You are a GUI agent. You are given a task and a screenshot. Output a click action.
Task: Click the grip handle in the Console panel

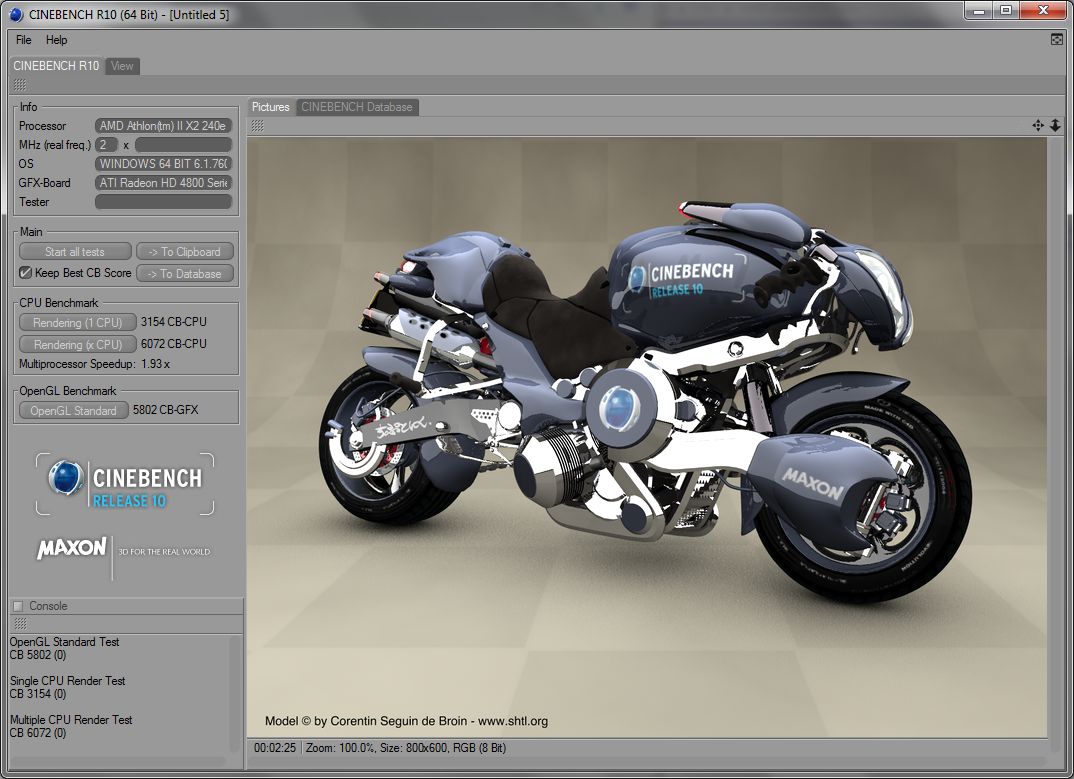pos(20,623)
